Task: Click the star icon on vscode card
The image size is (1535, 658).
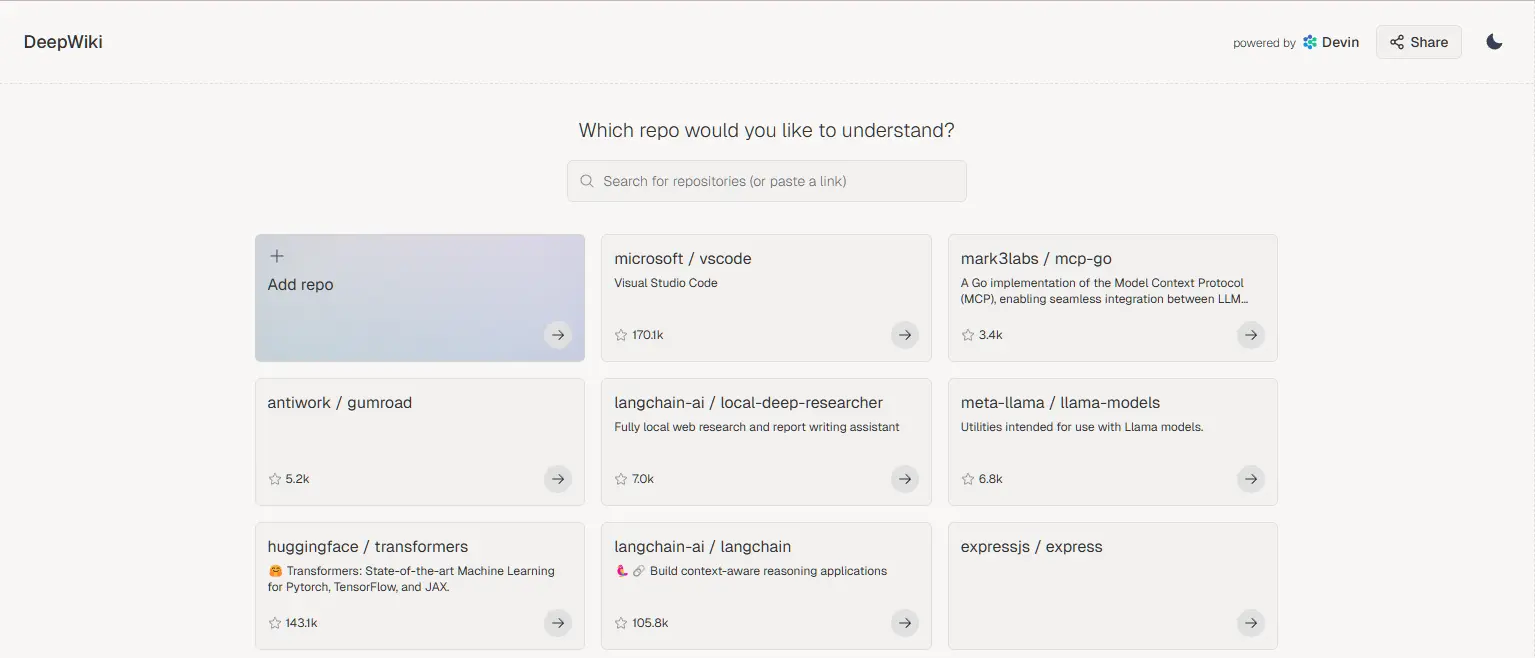Action: click(x=621, y=335)
